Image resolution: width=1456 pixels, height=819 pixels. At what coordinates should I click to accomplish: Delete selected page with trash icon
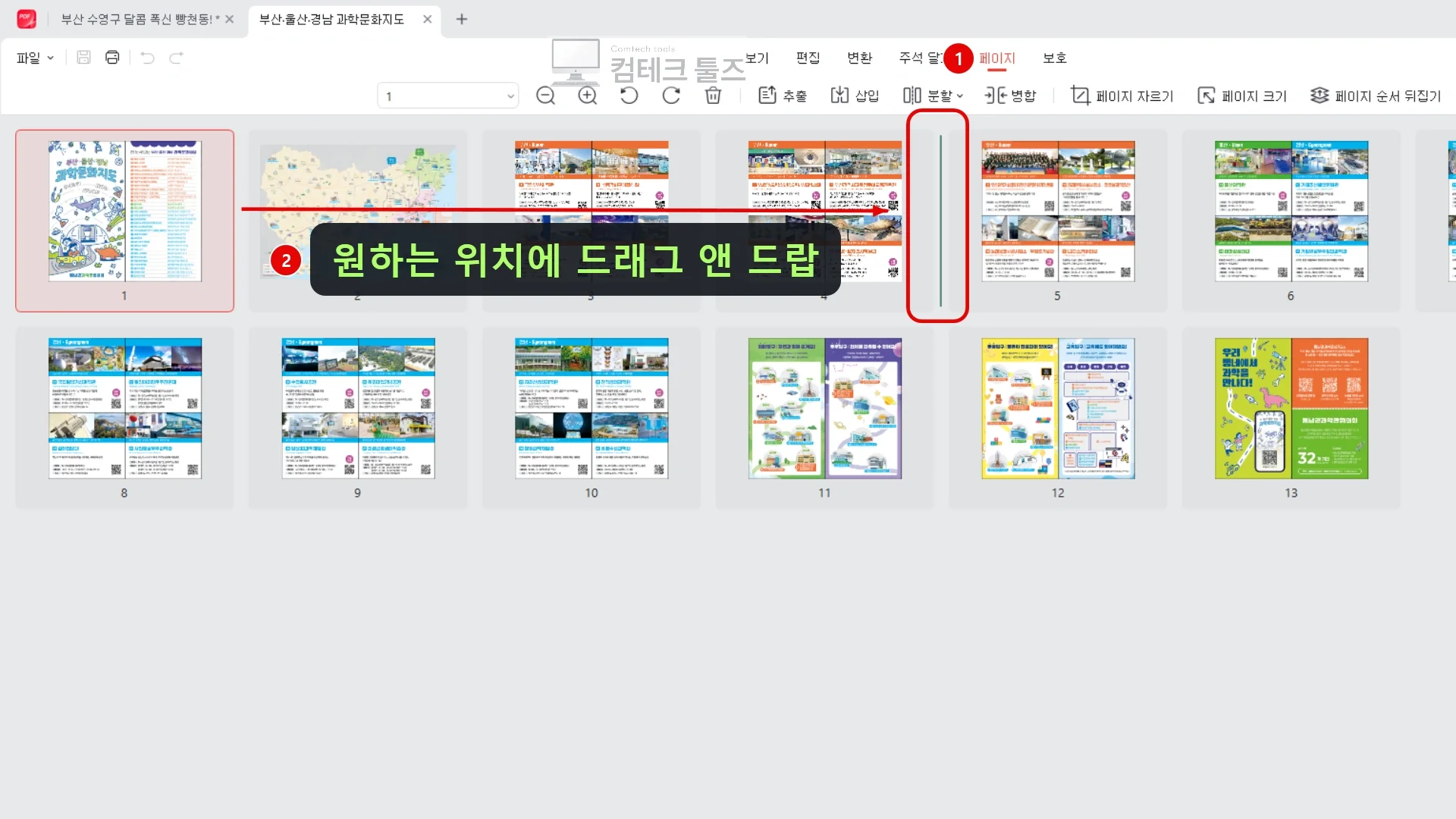(713, 96)
